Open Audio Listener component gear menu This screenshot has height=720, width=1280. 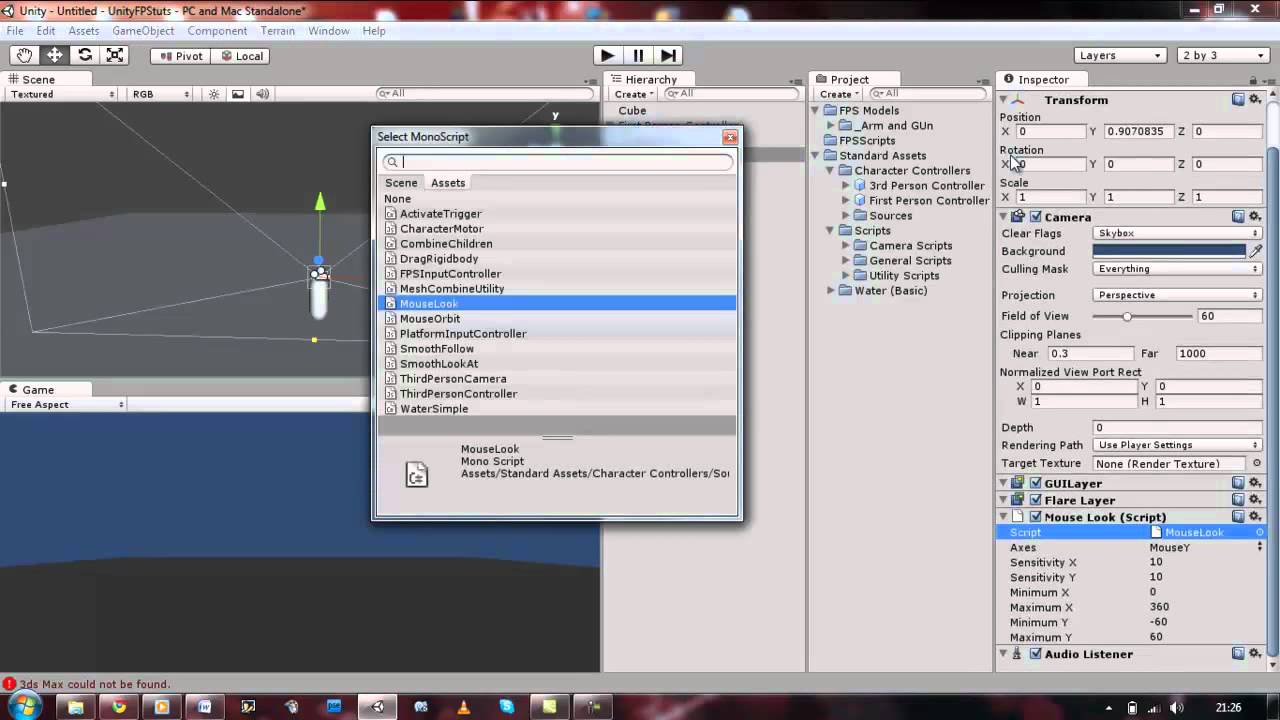tap(1255, 654)
